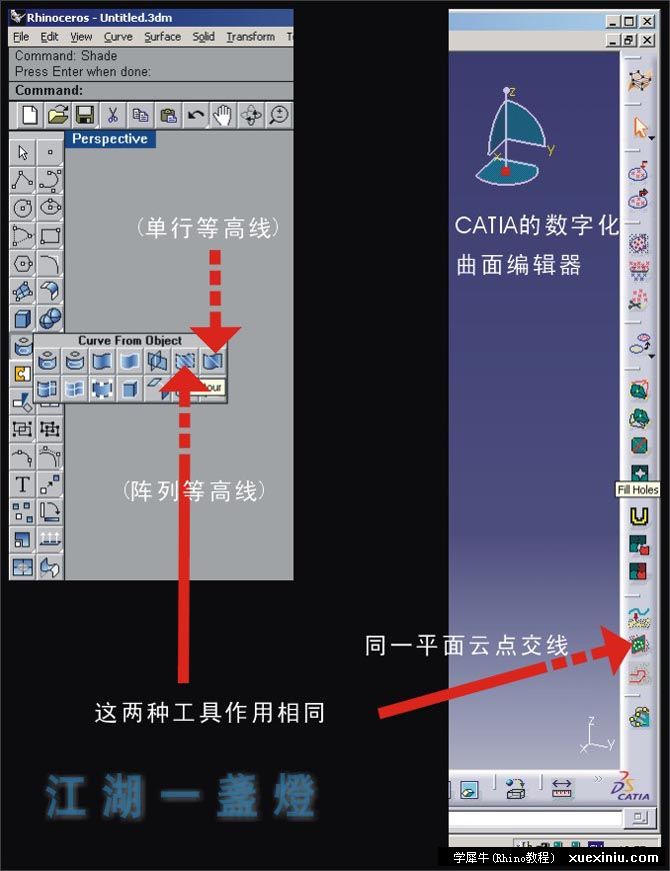Select the Rhino array tool icon

[23, 512]
